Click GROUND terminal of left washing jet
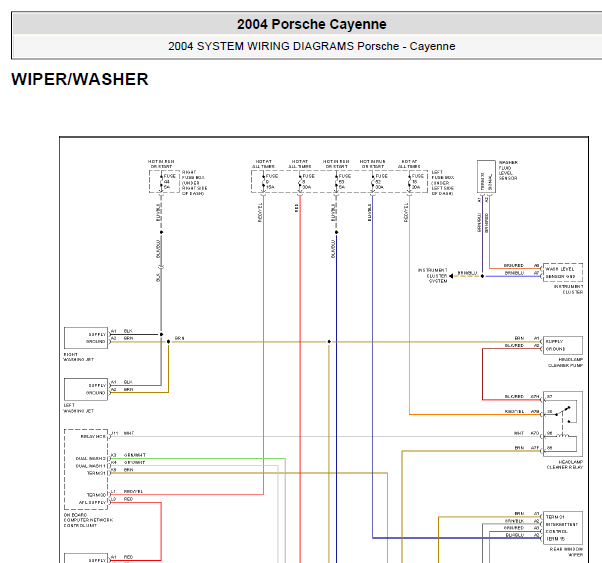The height and width of the screenshot is (563, 602). (96, 393)
